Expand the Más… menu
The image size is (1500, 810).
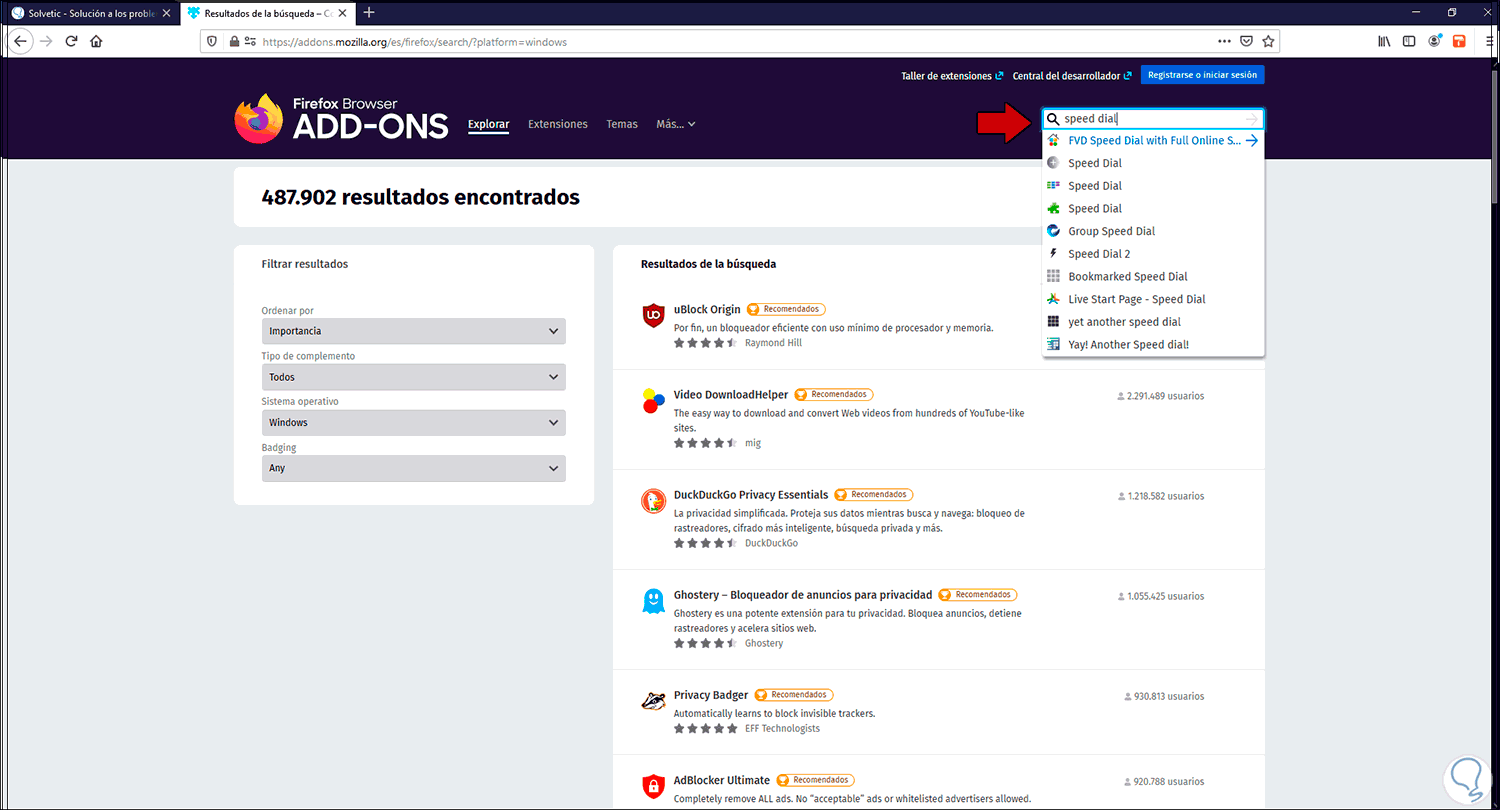[676, 124]
